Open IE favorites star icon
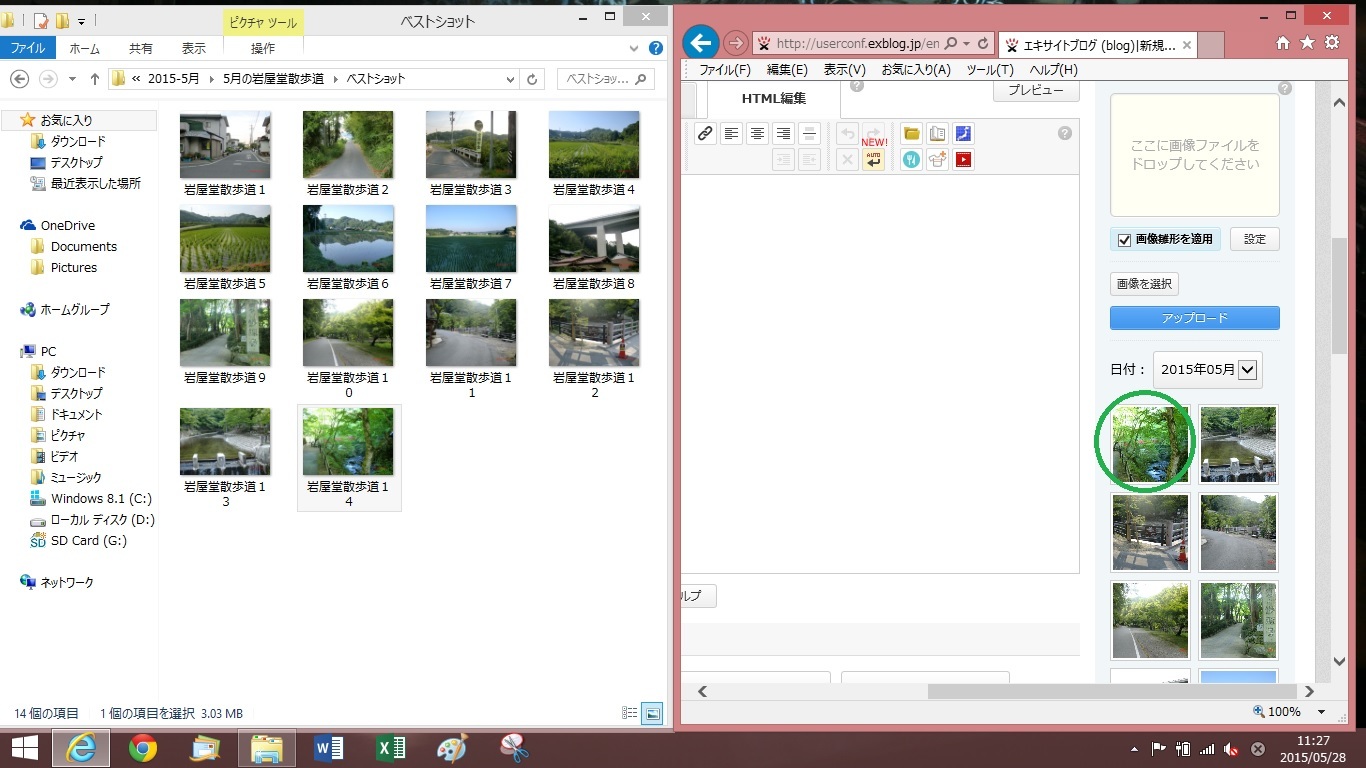 [1307, 43]
